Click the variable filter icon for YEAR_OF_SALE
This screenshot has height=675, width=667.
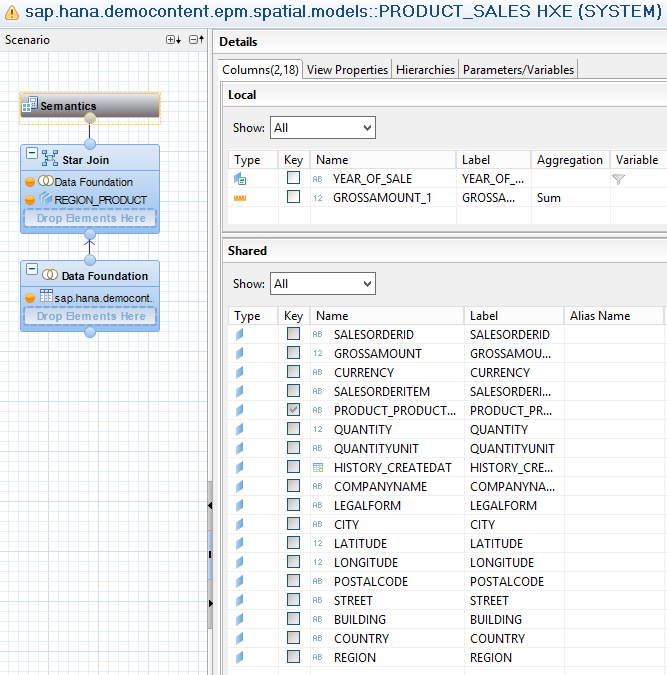click(x=618, y=179)
